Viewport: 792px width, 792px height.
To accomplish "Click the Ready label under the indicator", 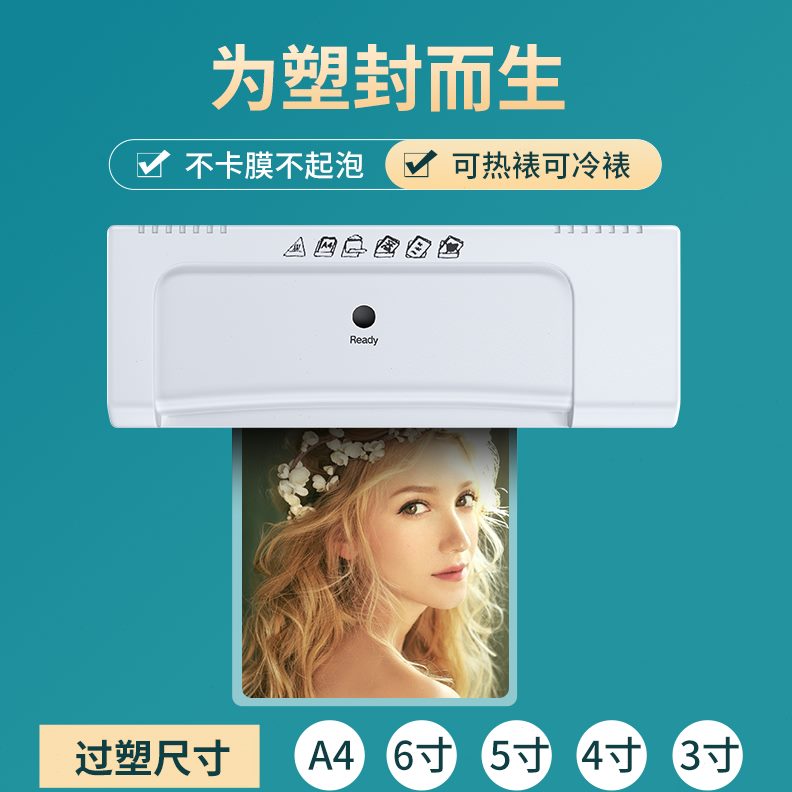I will 364,340.
